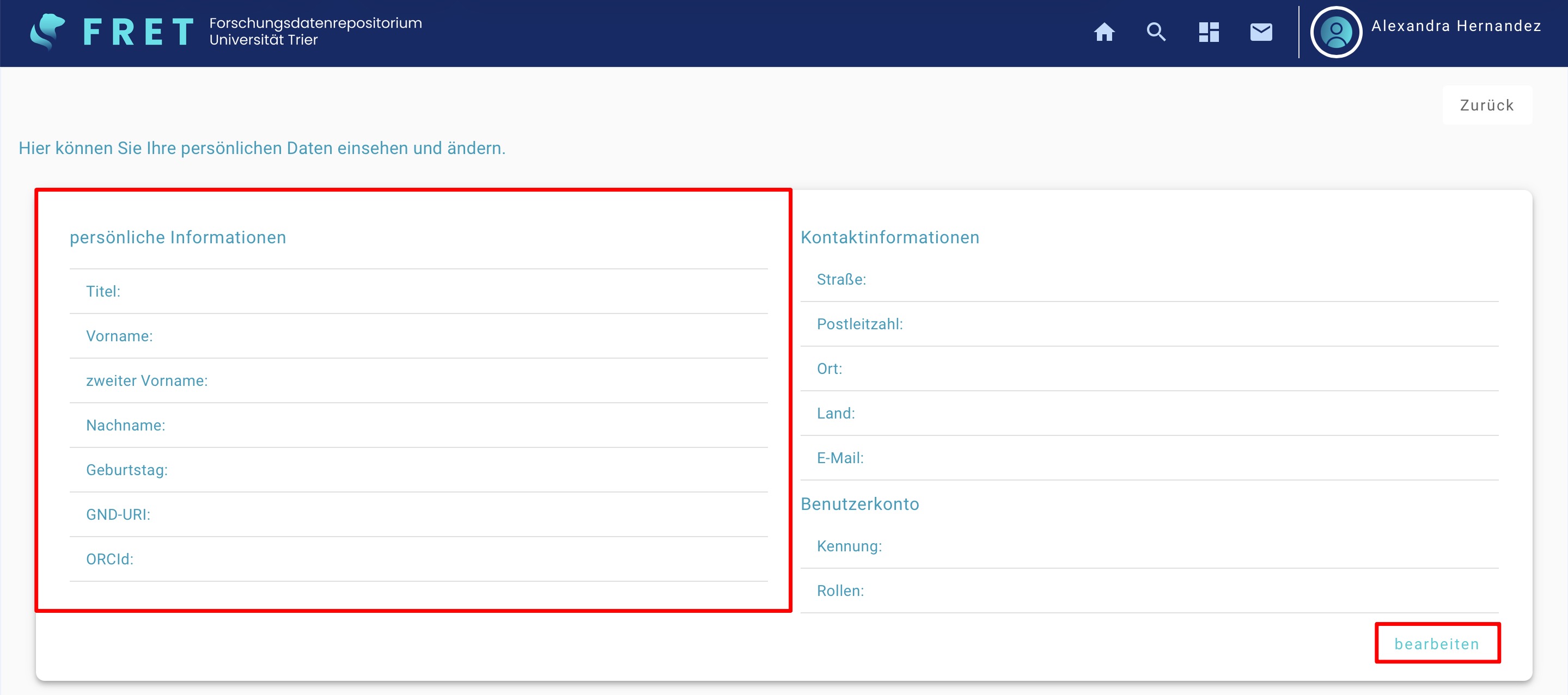Screen dimensions: 1568x695
Task: Select the Postleitzahl: row
Action: click(1149, 324)
